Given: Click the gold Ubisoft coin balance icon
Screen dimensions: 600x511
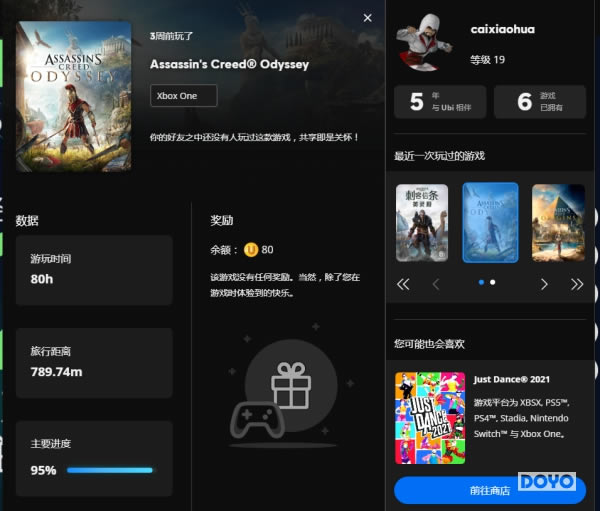Looking at the screenshot, I should [251, 250].
